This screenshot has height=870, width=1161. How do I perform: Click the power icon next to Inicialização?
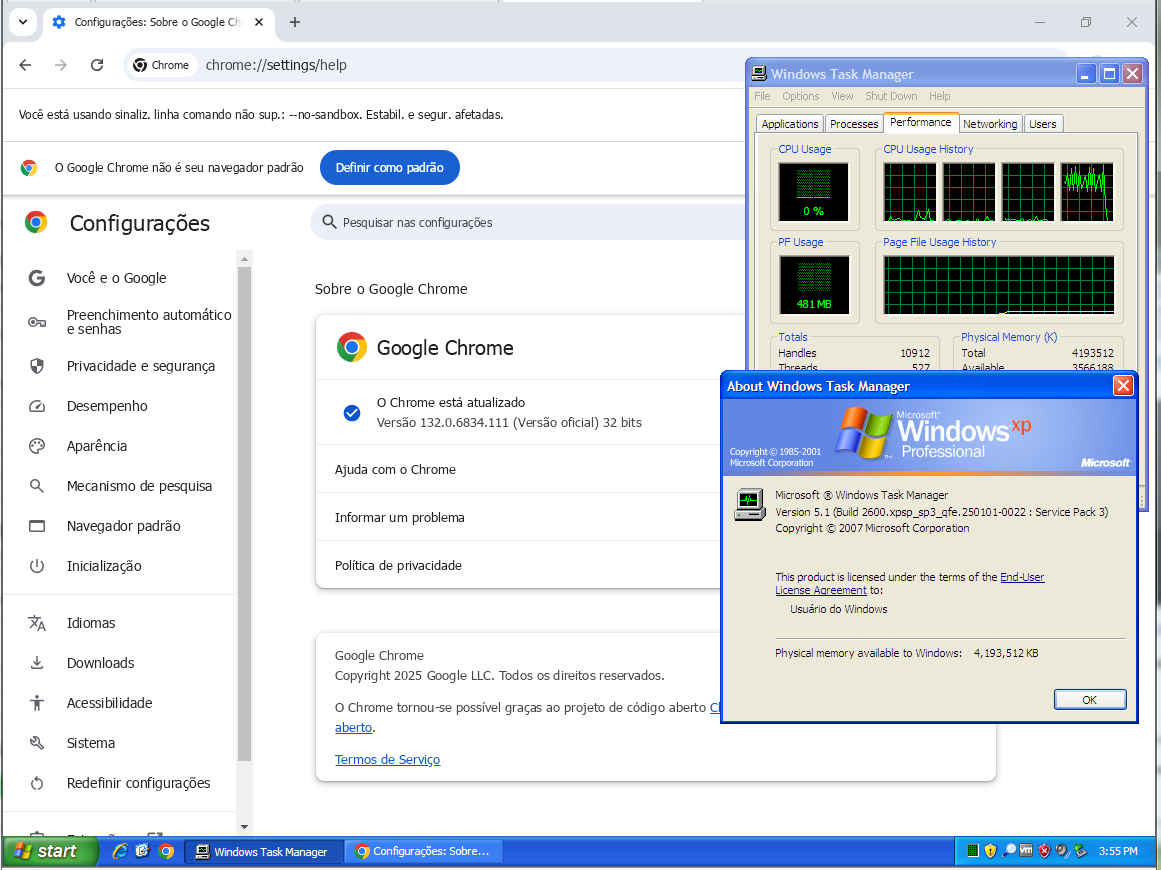pyautogui.click(x=37, y=566)
